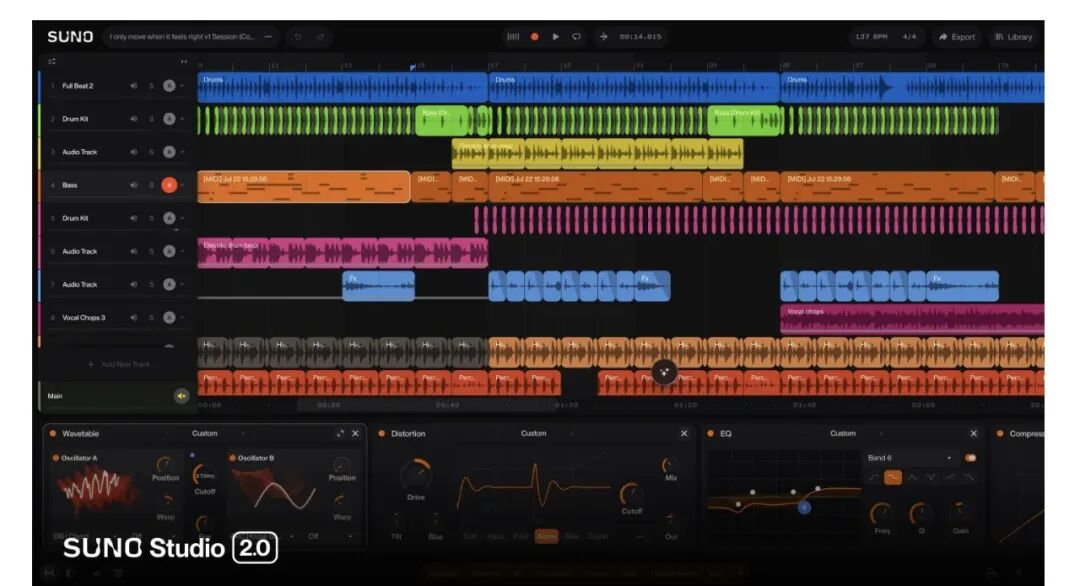Mute the Bass track speaker icon

click(134, 185)
